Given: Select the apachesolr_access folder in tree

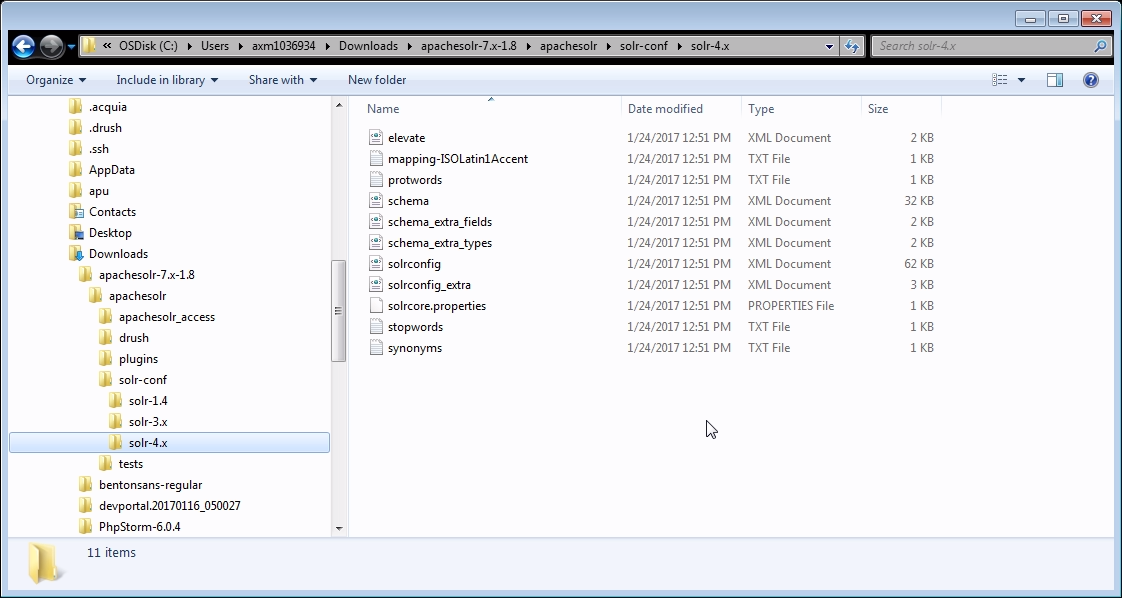Looking at the screenshot, I should pyautogui.click(x=167, y=317).
